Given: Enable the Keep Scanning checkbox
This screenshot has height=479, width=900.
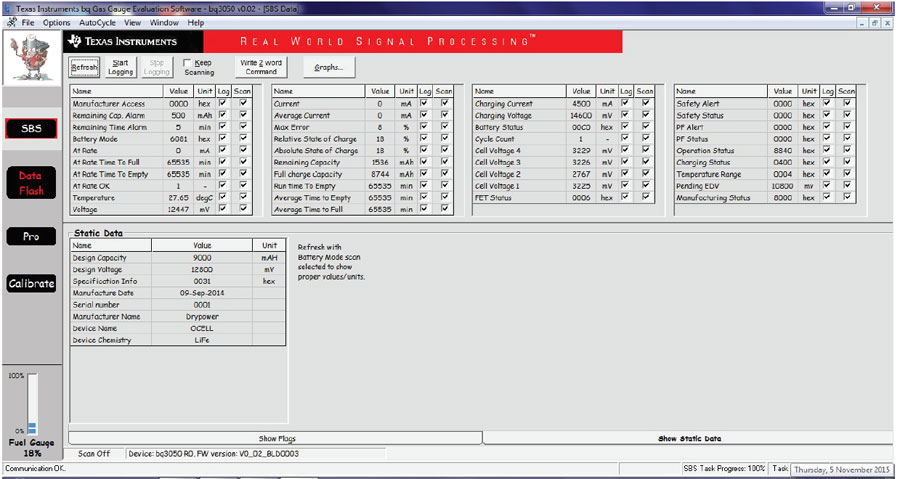Looking at the screenshot, I should (187, 63).
